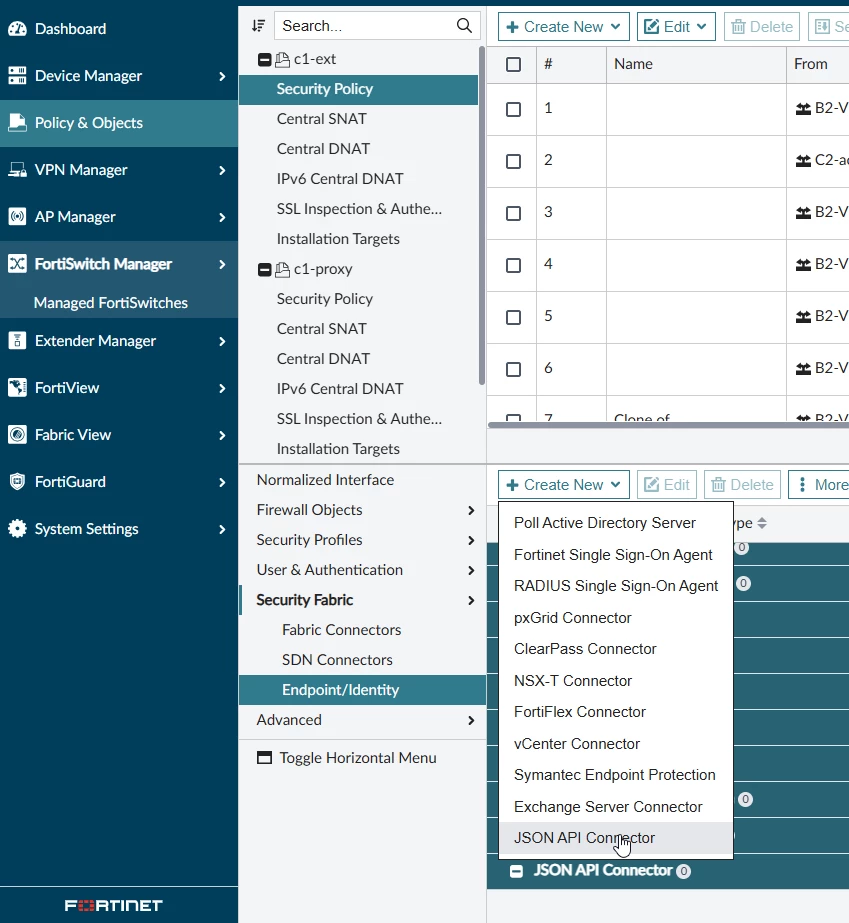The height and width of the screenshot is (923, 849).
Task: Select JSON API Connector menu entry
Action: point(616,838)
